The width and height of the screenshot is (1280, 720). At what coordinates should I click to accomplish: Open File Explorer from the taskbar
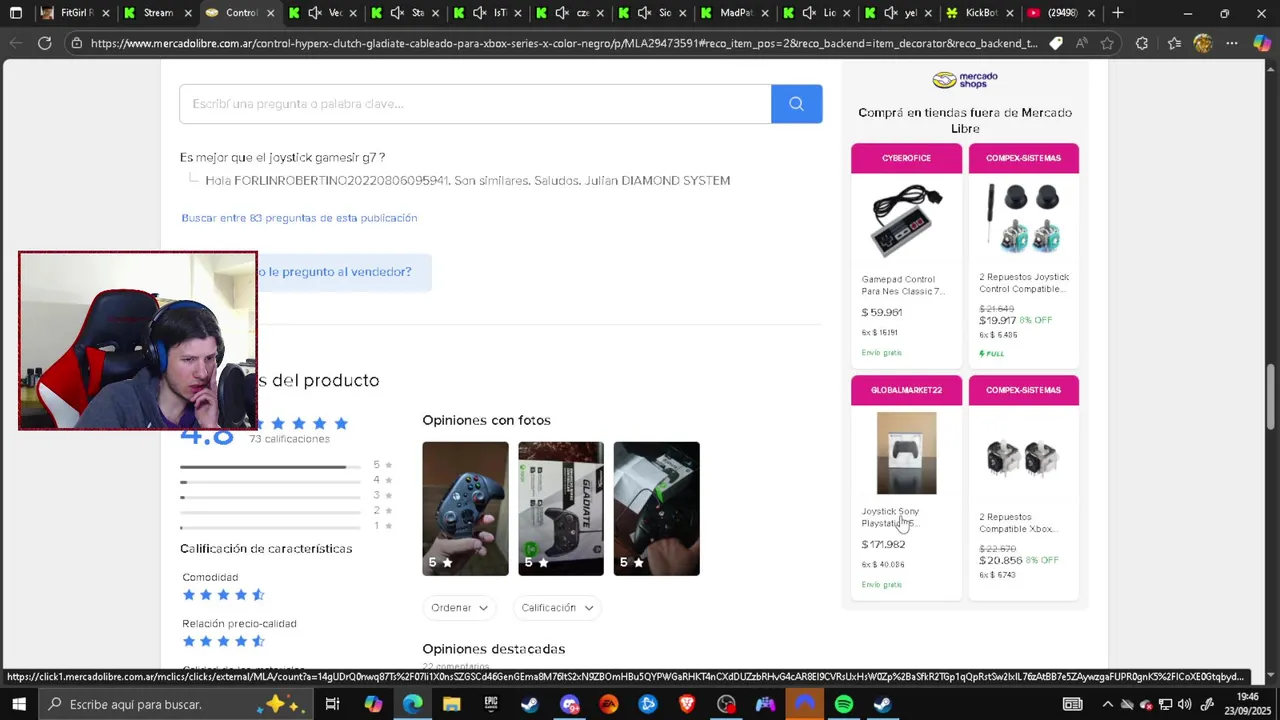click(x=451, y=704)
